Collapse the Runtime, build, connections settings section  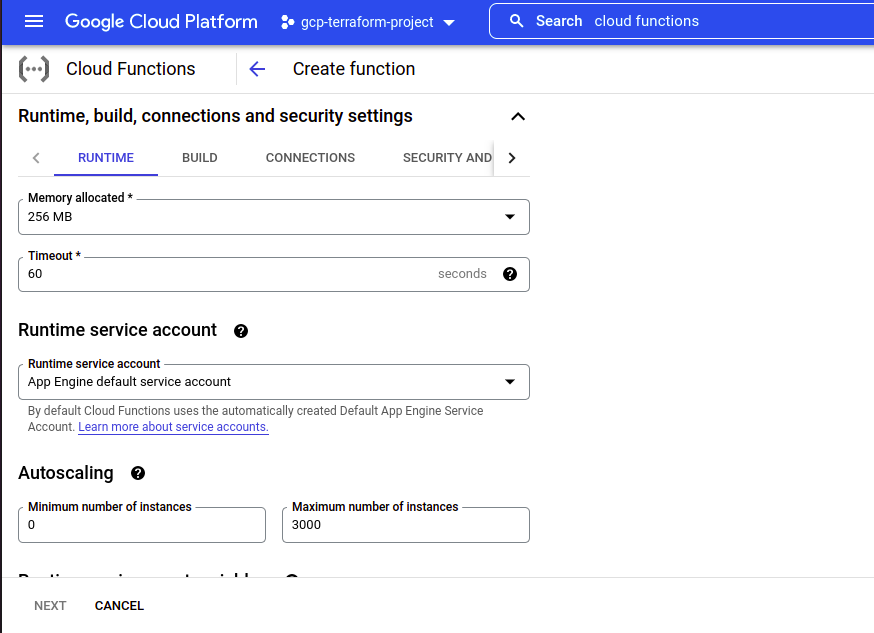[x=518, y=116]
